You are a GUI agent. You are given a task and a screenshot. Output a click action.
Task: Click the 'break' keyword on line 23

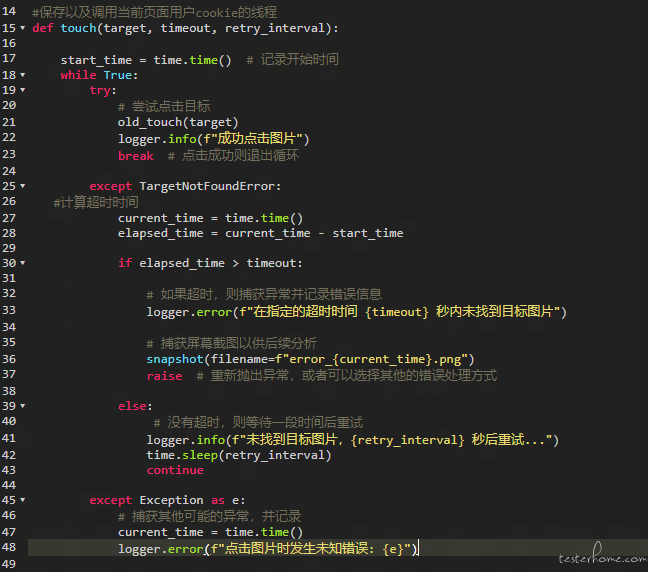point(136,156)
